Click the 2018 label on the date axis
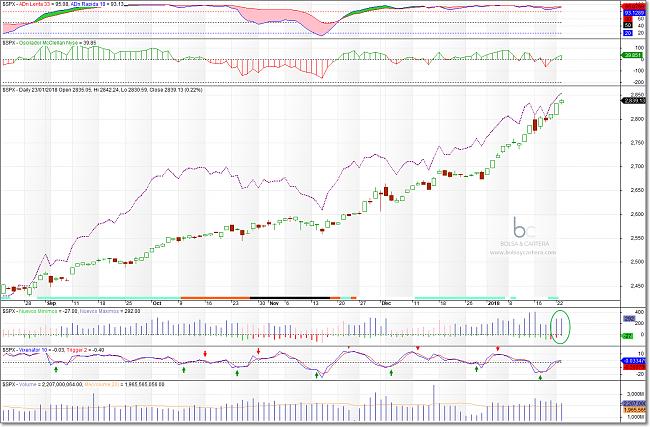This screenshot has width=650, height=427. click(x=492, y=300)
